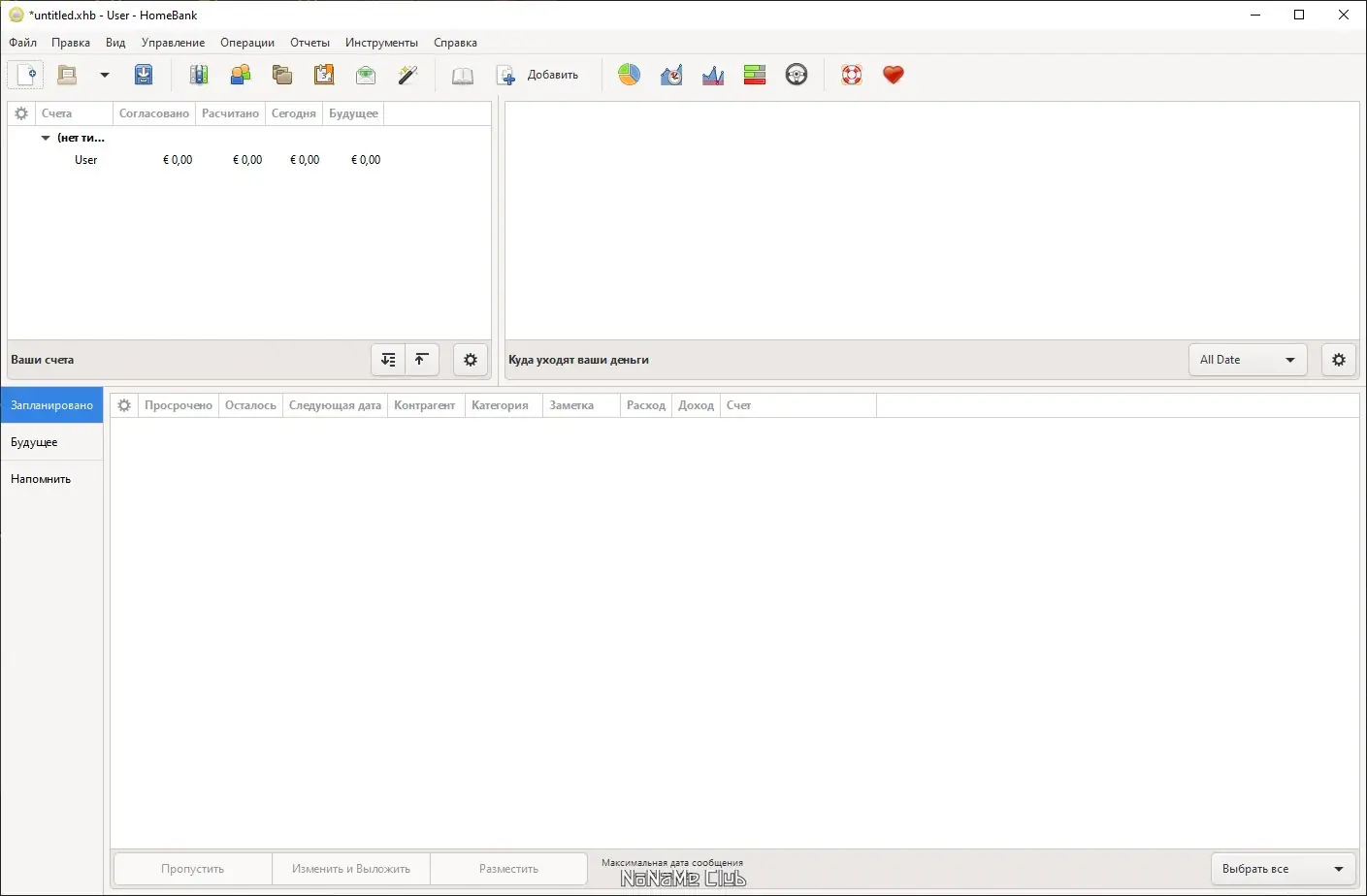Open automatic assignments magic wand icon

(x=407, y=75)
